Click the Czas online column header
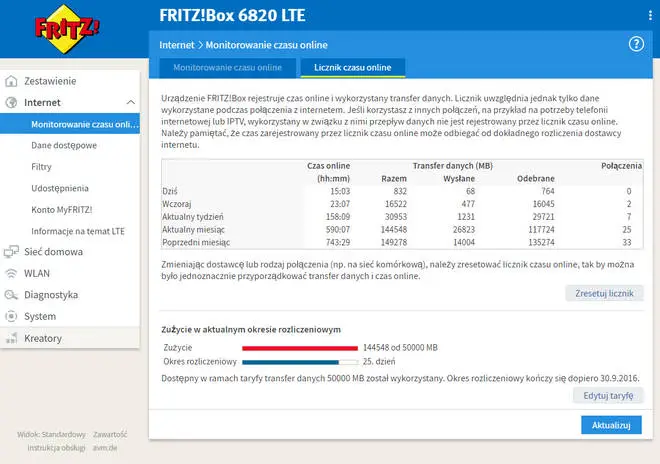Image resolution: width=660 pixels, height=464 pixels. click(x=328, y=165)
